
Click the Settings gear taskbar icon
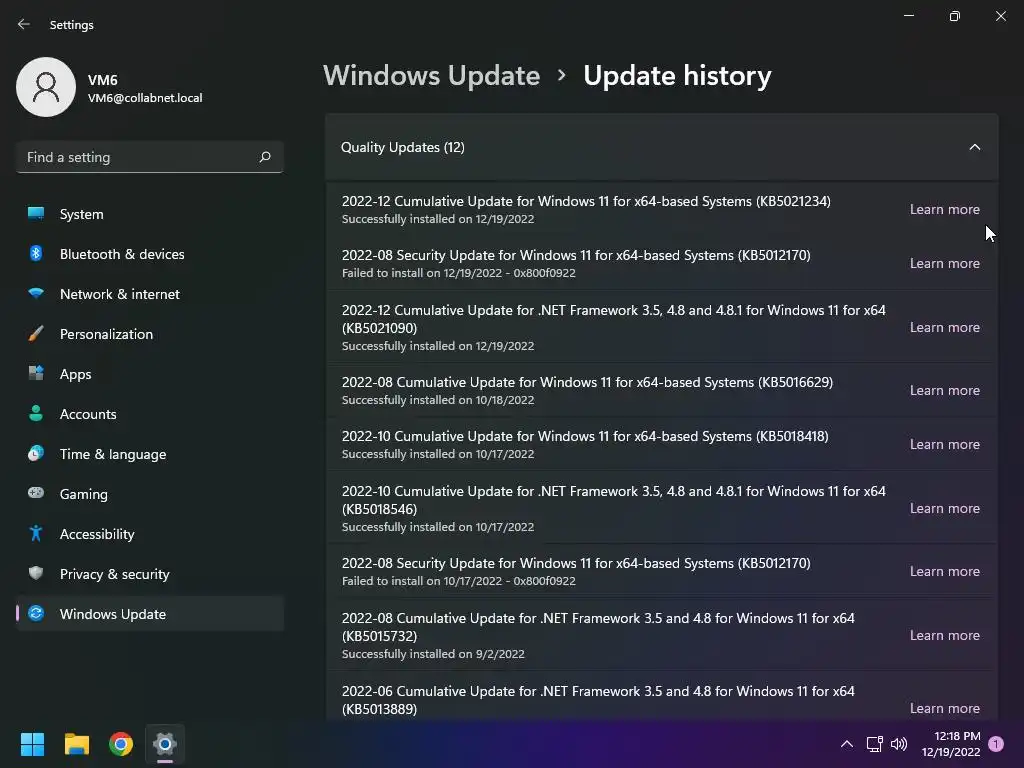pos(165,744)
